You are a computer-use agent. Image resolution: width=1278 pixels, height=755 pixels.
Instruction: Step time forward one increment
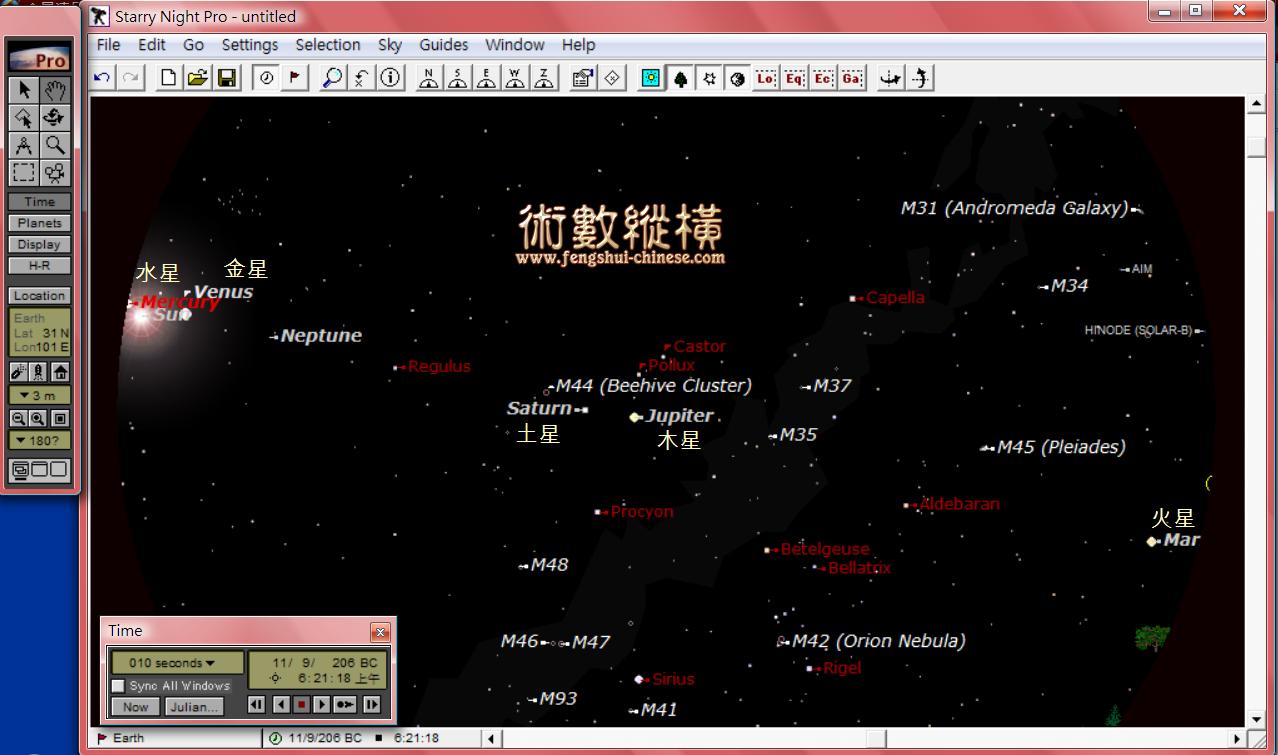coord(372,705)
